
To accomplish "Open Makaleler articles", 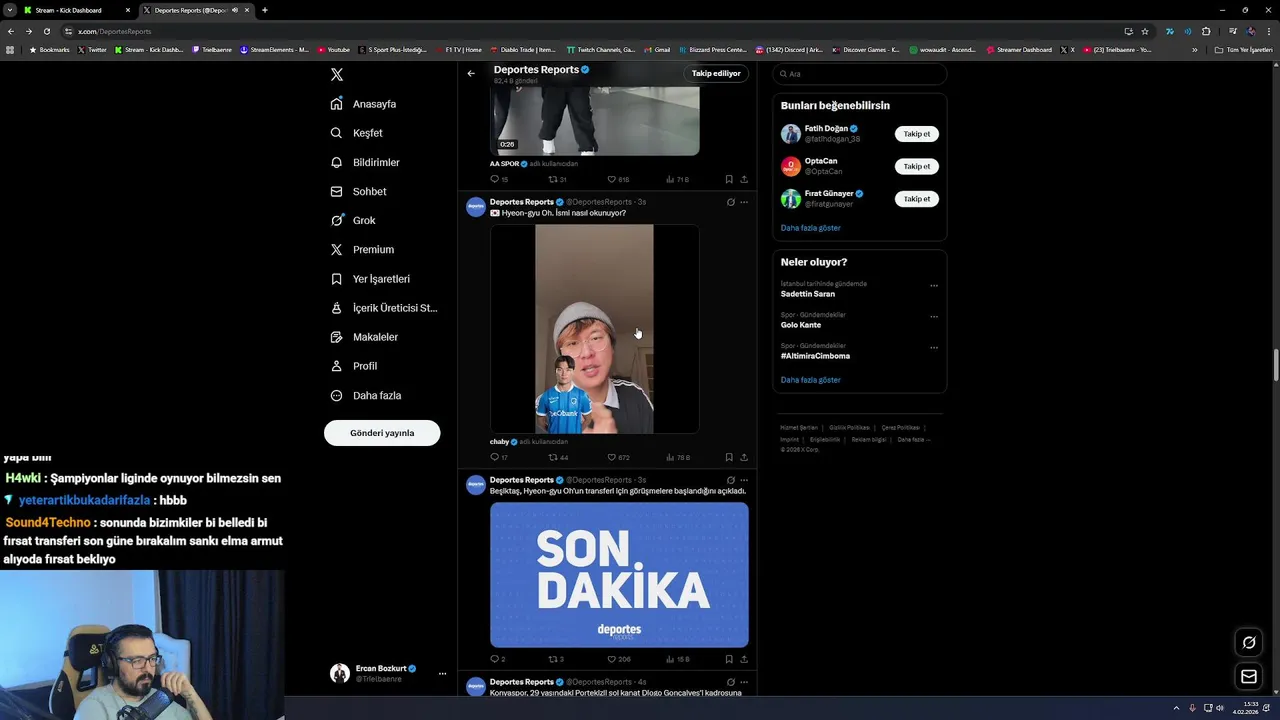I will 364,337.
